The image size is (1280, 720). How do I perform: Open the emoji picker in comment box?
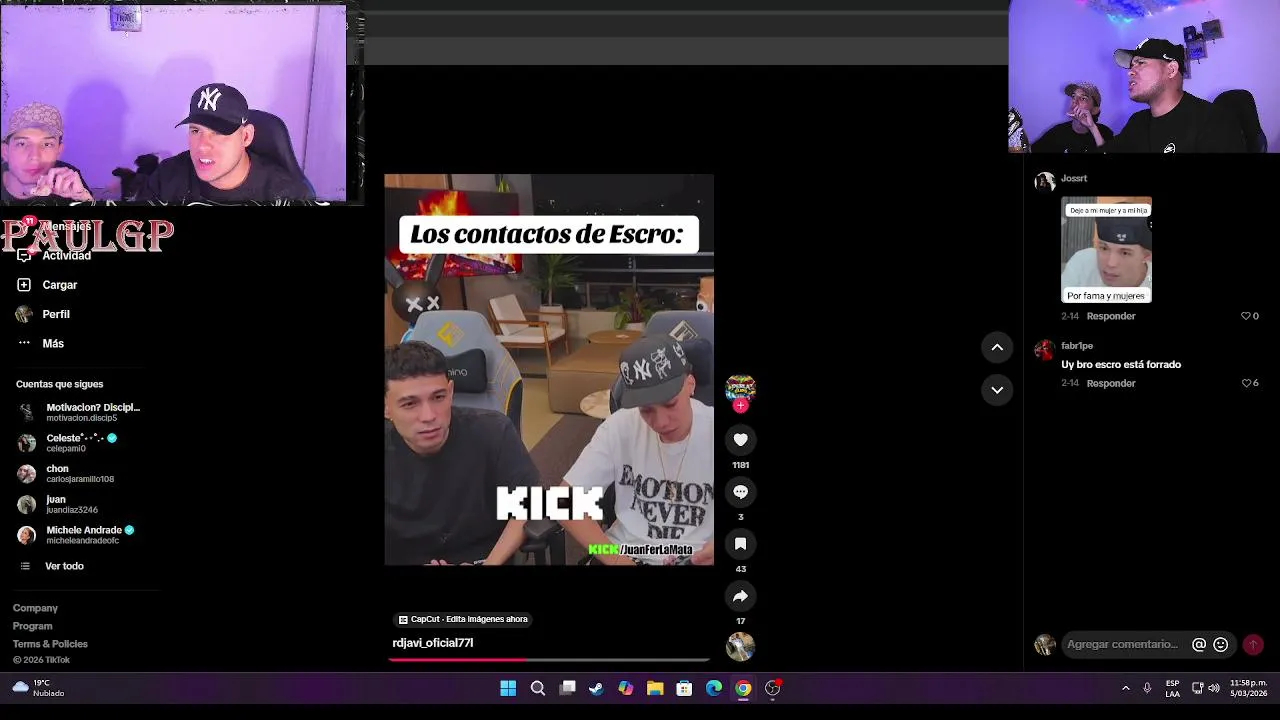[1220, 645]
